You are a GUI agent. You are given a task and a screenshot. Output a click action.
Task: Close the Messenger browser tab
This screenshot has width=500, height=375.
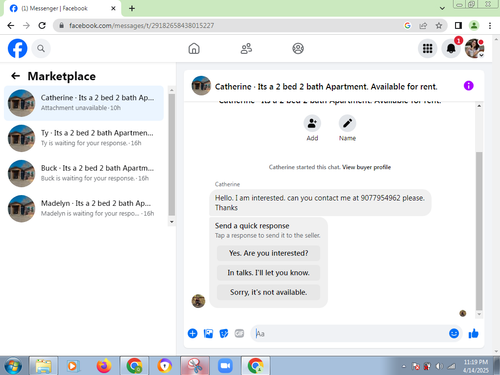[x=113, y=8]
